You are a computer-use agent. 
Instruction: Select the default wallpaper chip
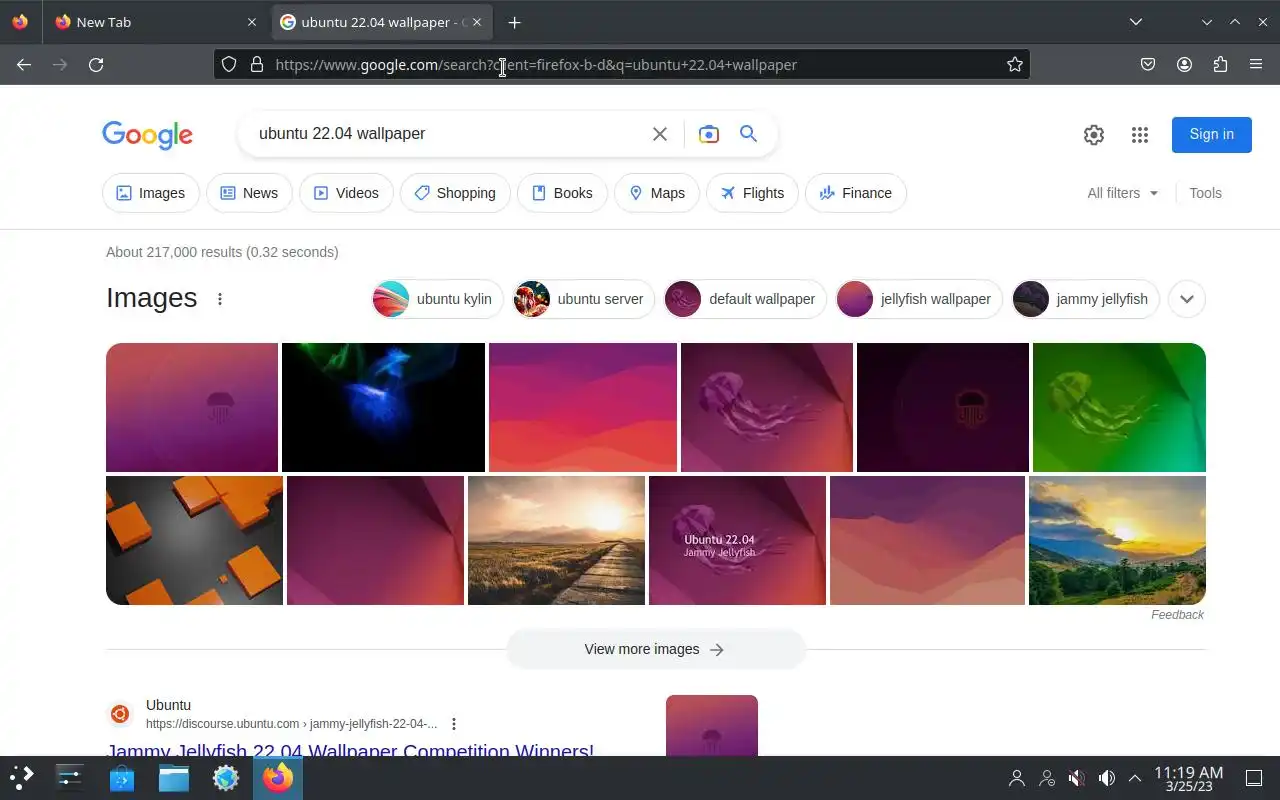click(745, 299)
